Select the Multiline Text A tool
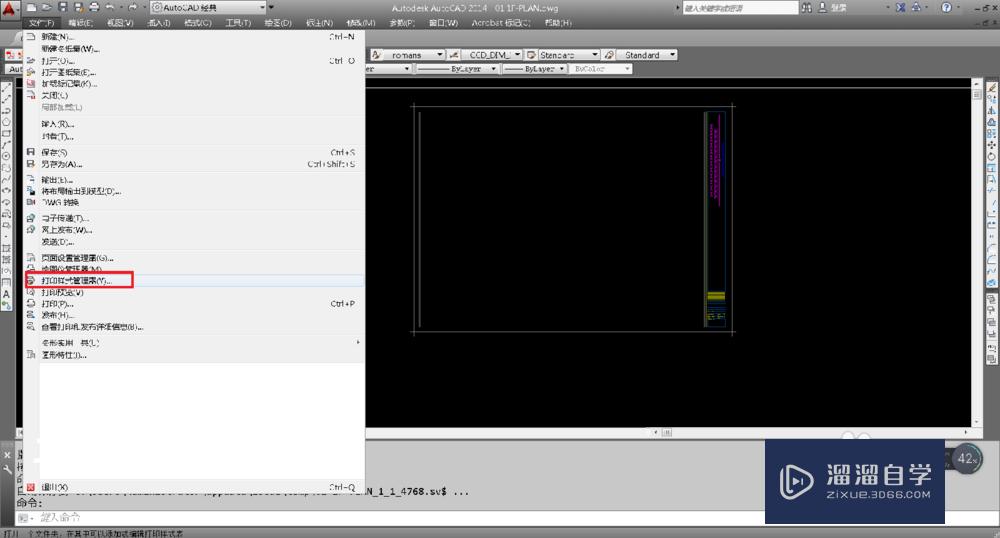This screenshot has height=538, width=1000. click(6, 294)
